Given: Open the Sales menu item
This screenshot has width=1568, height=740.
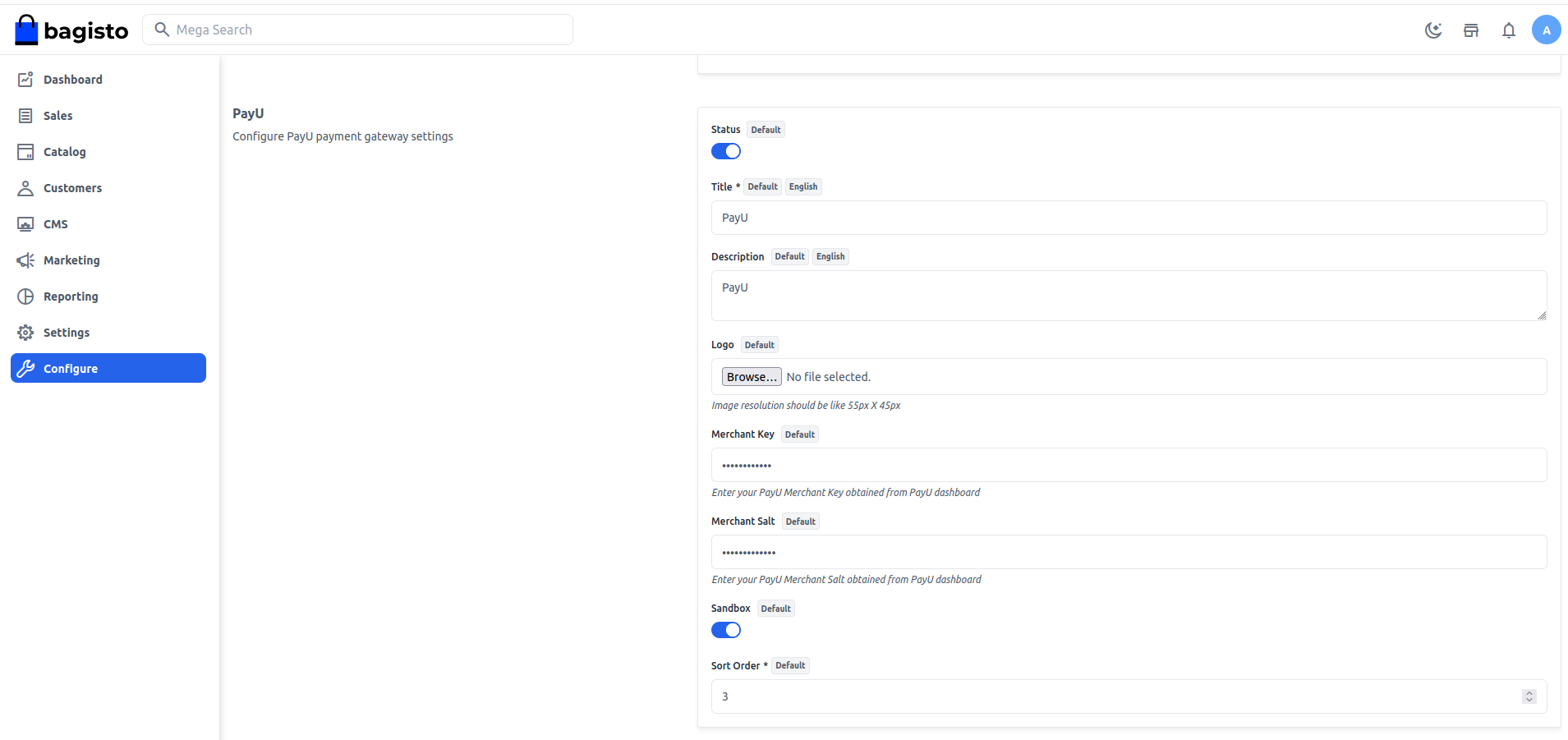Looking at the screenshot, I should coord(58,116).
